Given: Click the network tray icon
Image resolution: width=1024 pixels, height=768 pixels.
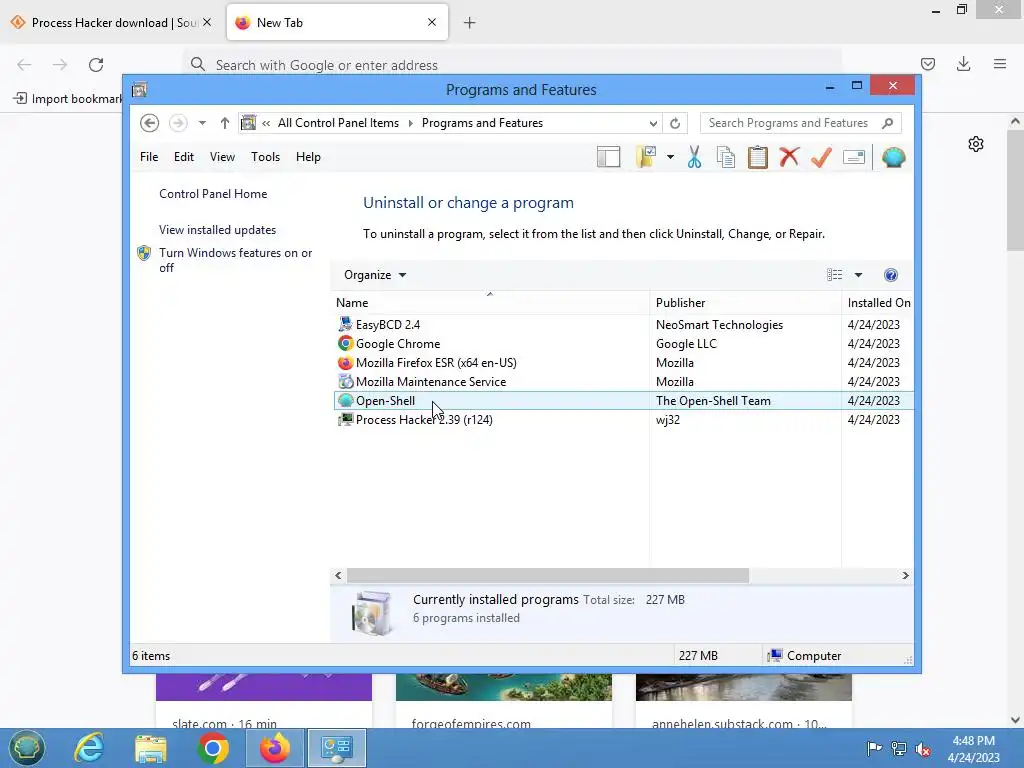Looking at the screenshot, I should pos(899,748).
